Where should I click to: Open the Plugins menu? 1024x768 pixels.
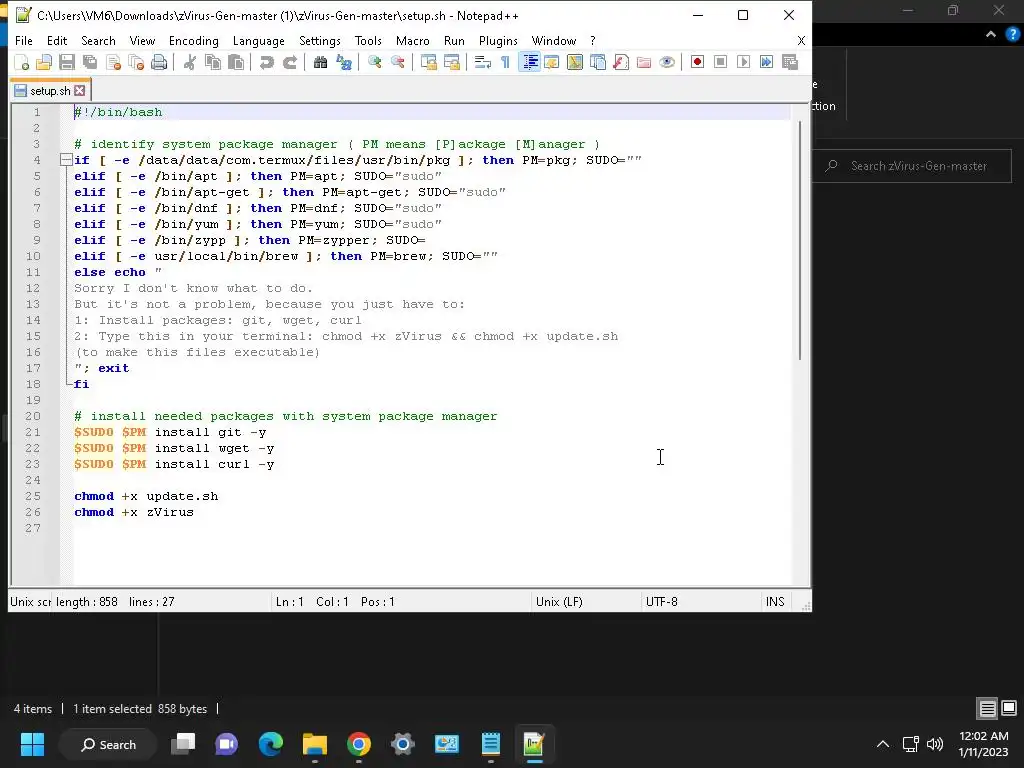pos(498,40)
